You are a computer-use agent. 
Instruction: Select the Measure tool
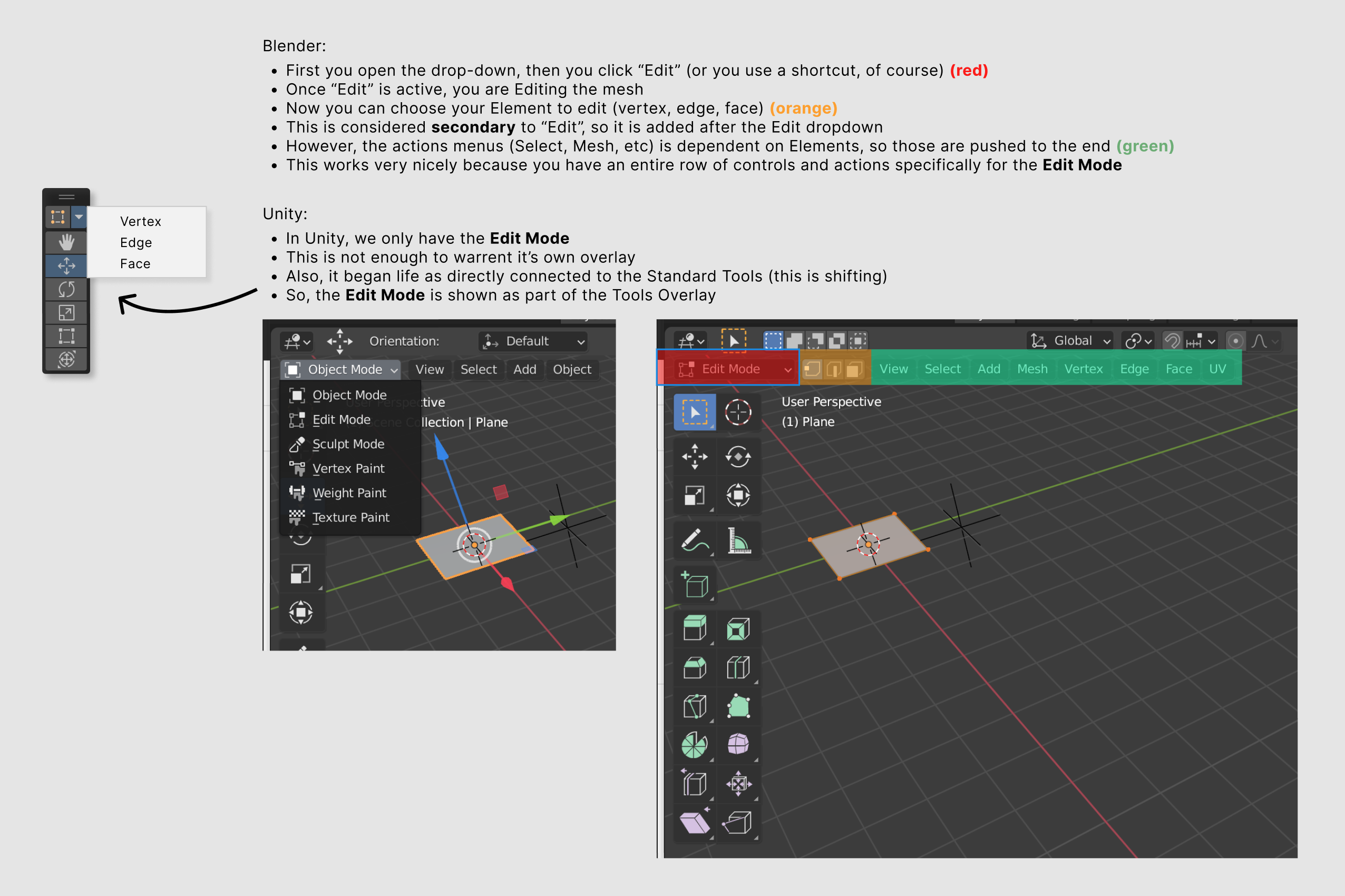[738, 540]
